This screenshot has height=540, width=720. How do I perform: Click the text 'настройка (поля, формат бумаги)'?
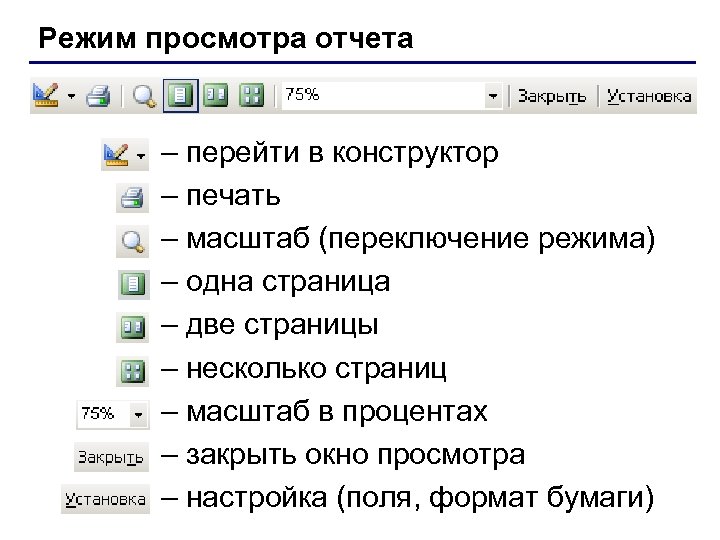tap(420, 498)
